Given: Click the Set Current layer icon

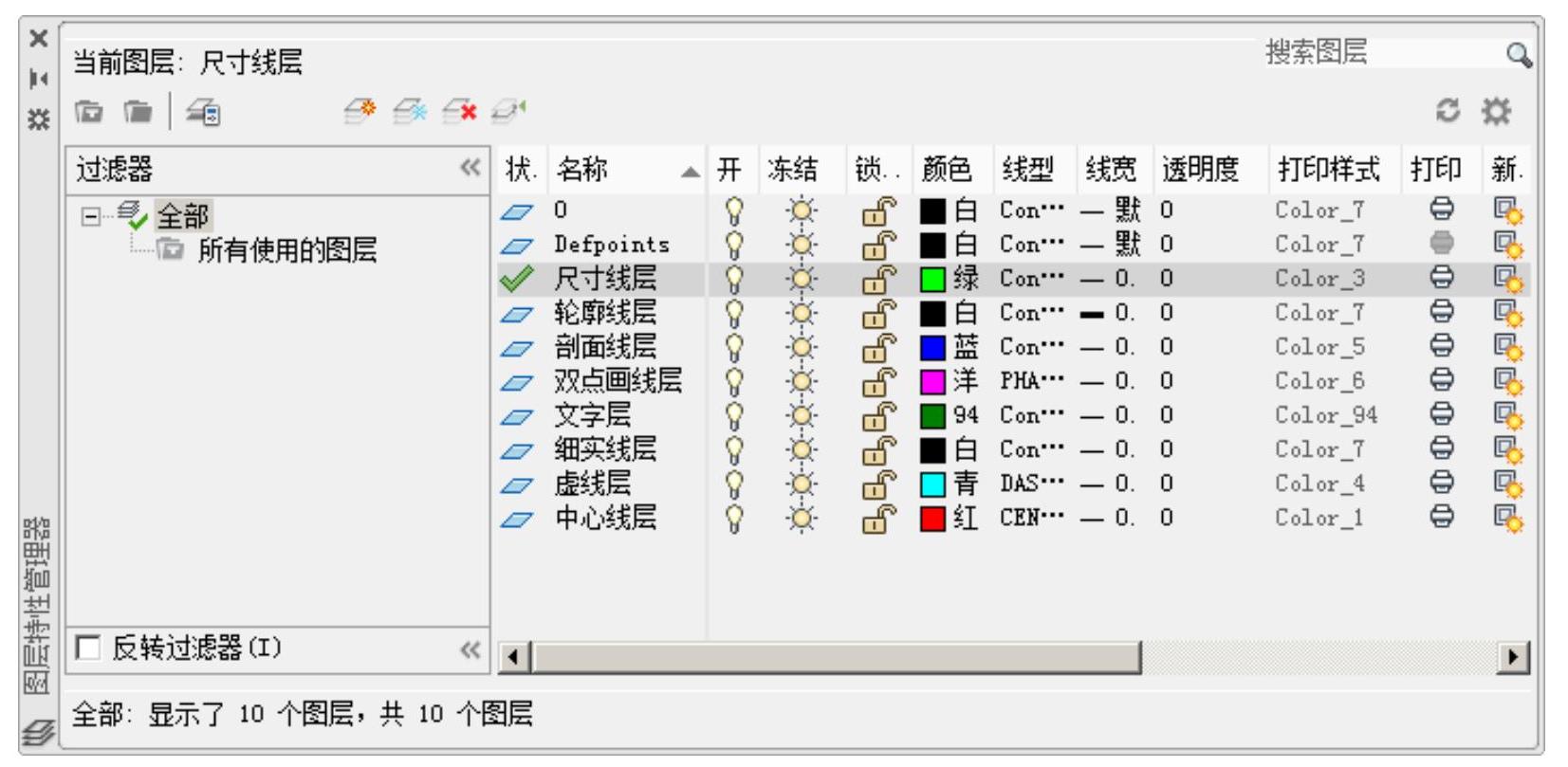Looking at the screenshot, I should (x=509, y=112).
